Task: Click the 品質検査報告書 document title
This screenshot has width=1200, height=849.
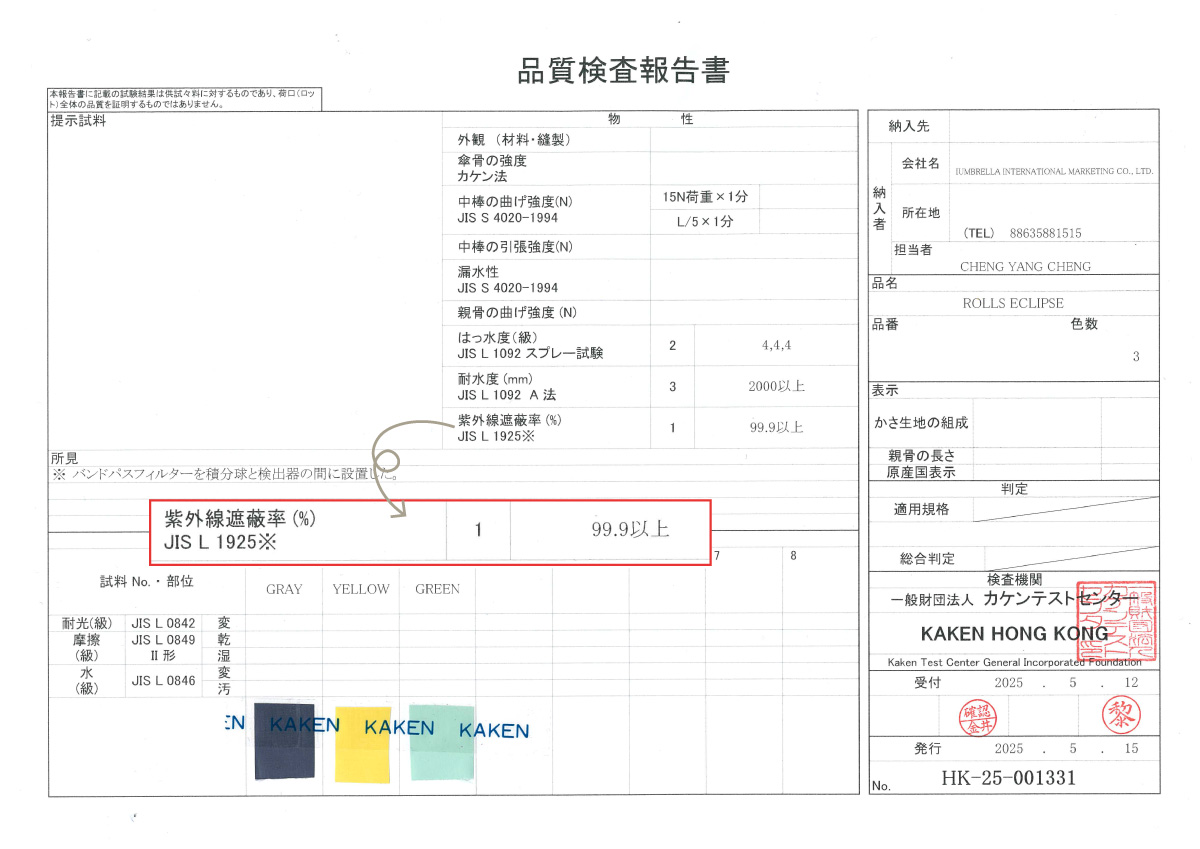Action: 623,71
